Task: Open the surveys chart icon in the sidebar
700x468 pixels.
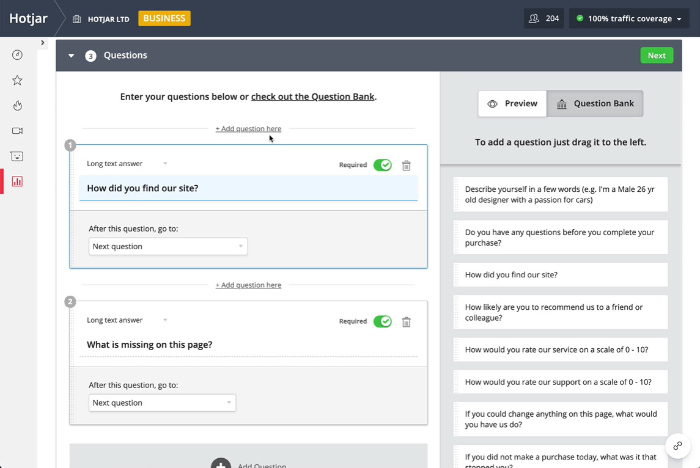Action: point(17,182)
